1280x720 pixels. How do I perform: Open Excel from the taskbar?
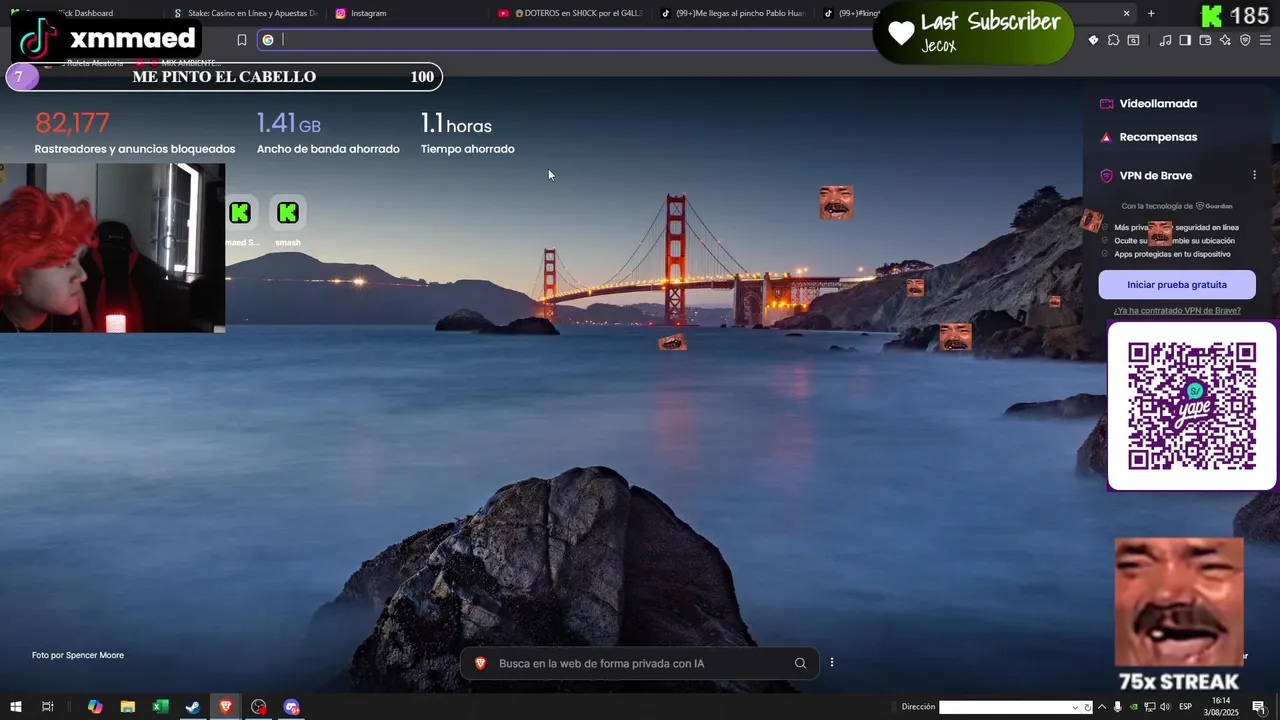[160, 707]
